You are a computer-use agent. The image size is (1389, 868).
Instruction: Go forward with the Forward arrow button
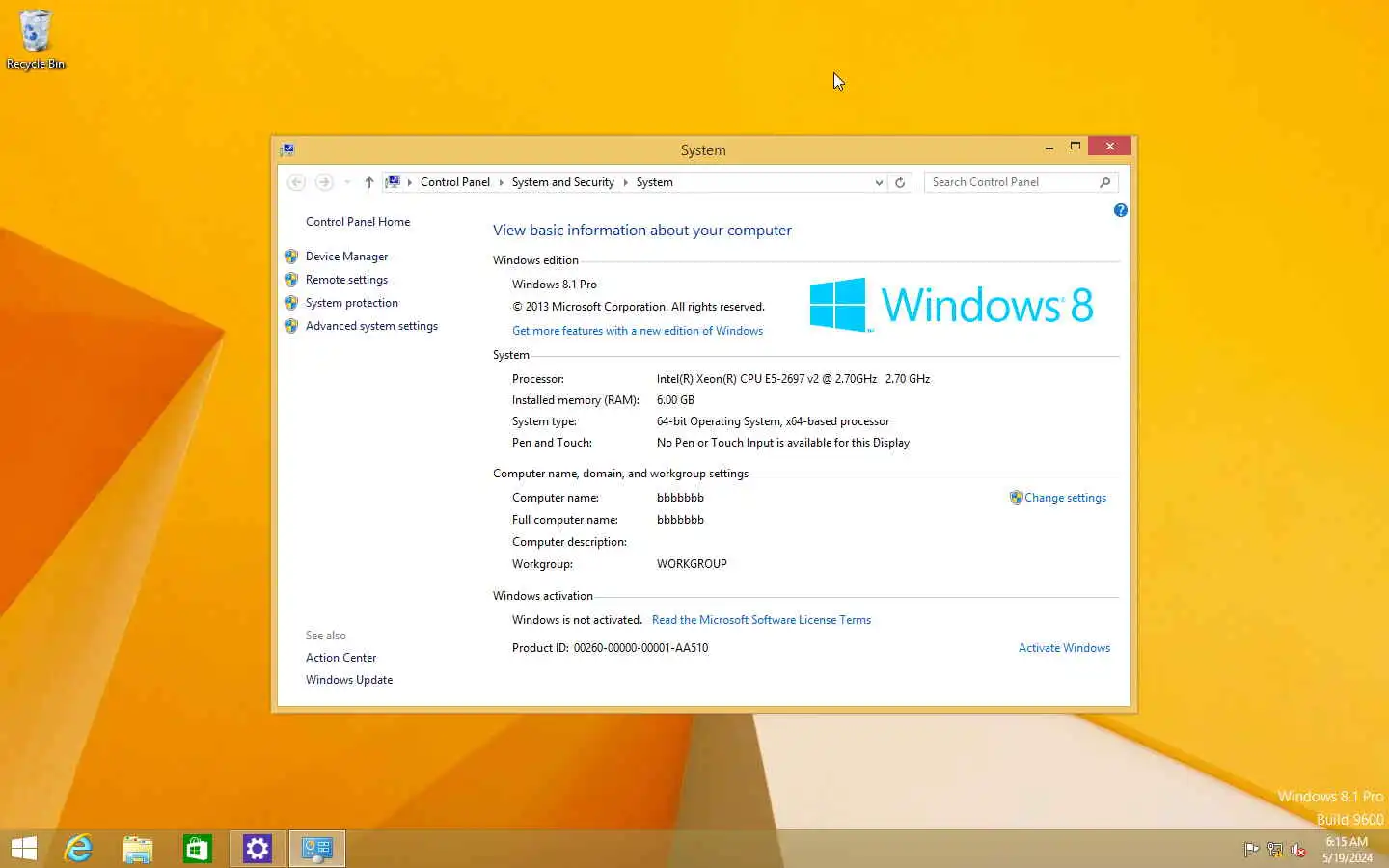pyautogui.click(x=324, y=182)
